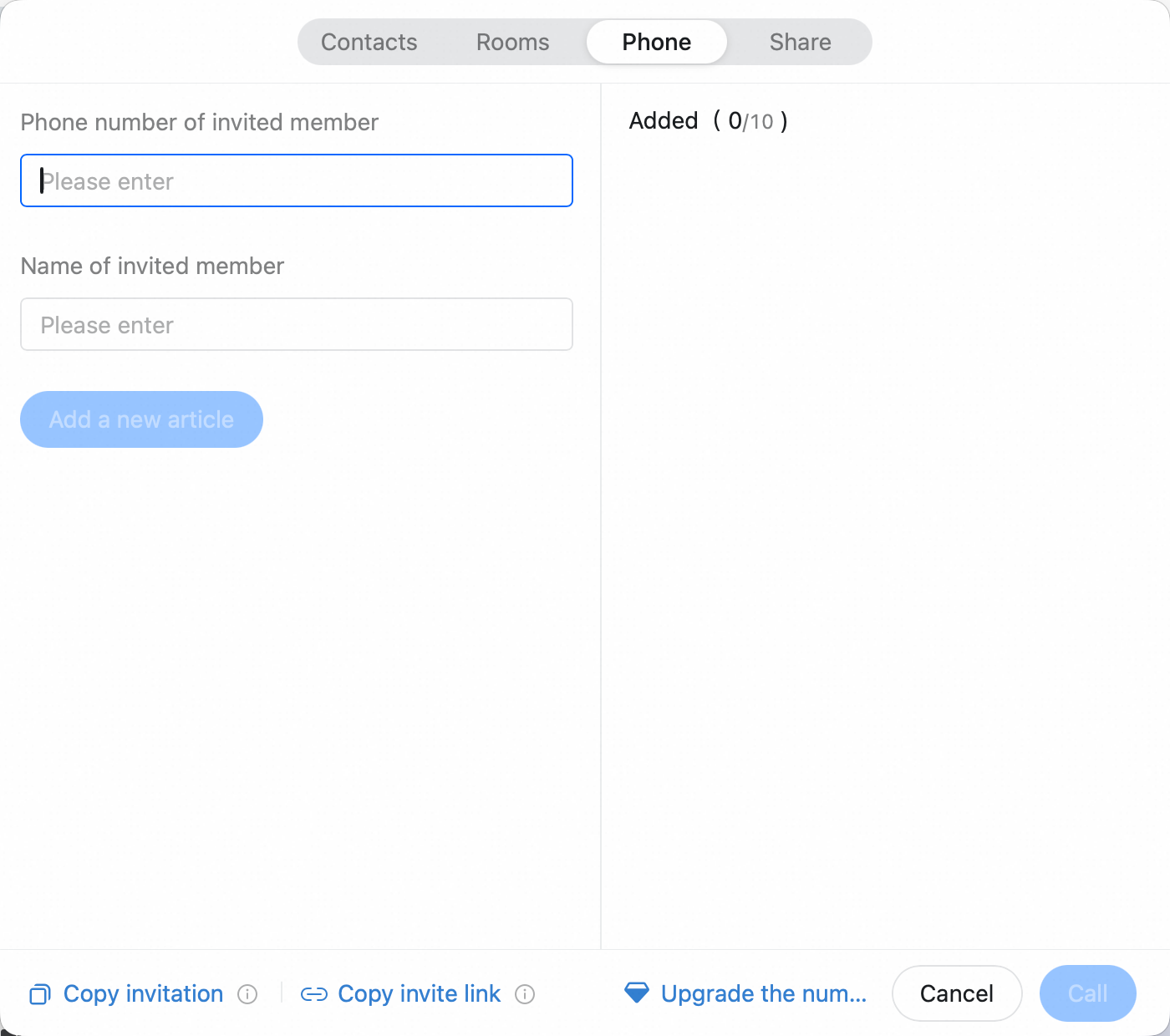Click the Copy invitation text link

[x=143, y=994]
